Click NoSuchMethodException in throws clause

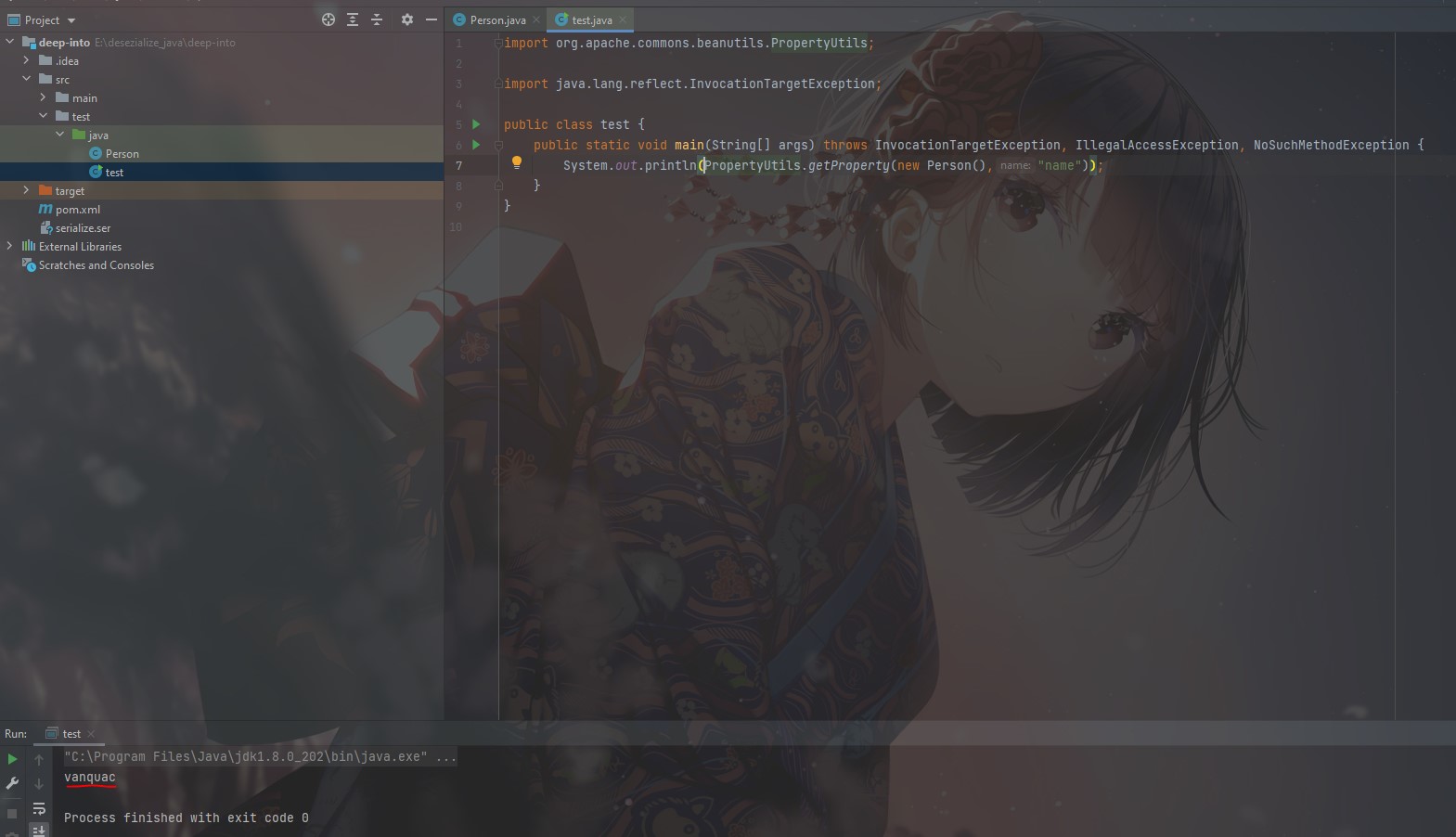[x=1331, y=145]
